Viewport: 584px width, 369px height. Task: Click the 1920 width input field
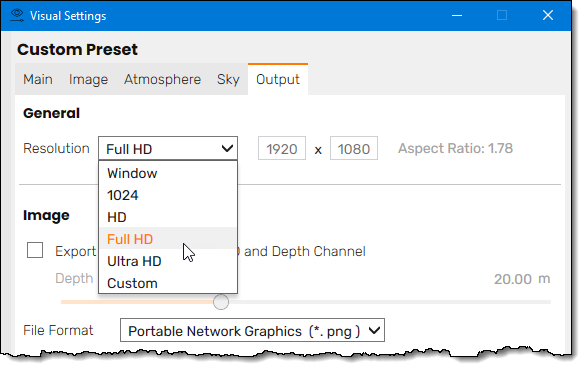point(282,149)
